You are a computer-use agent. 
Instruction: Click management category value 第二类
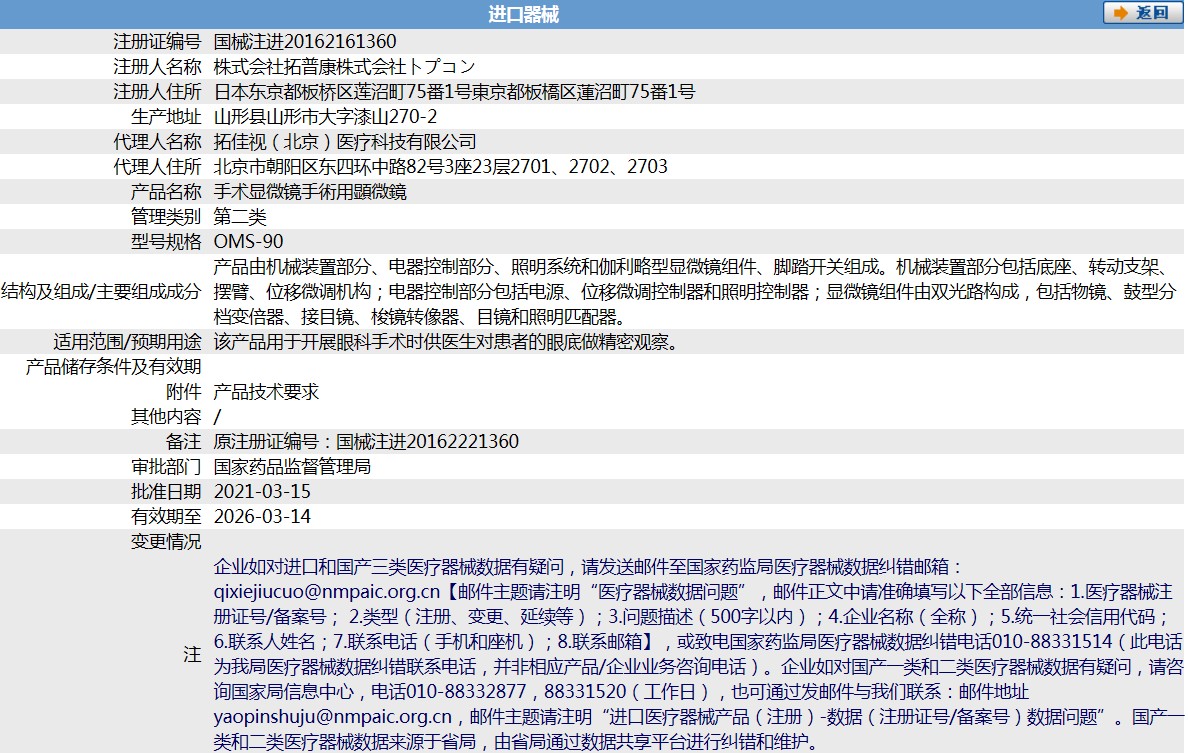240,217
